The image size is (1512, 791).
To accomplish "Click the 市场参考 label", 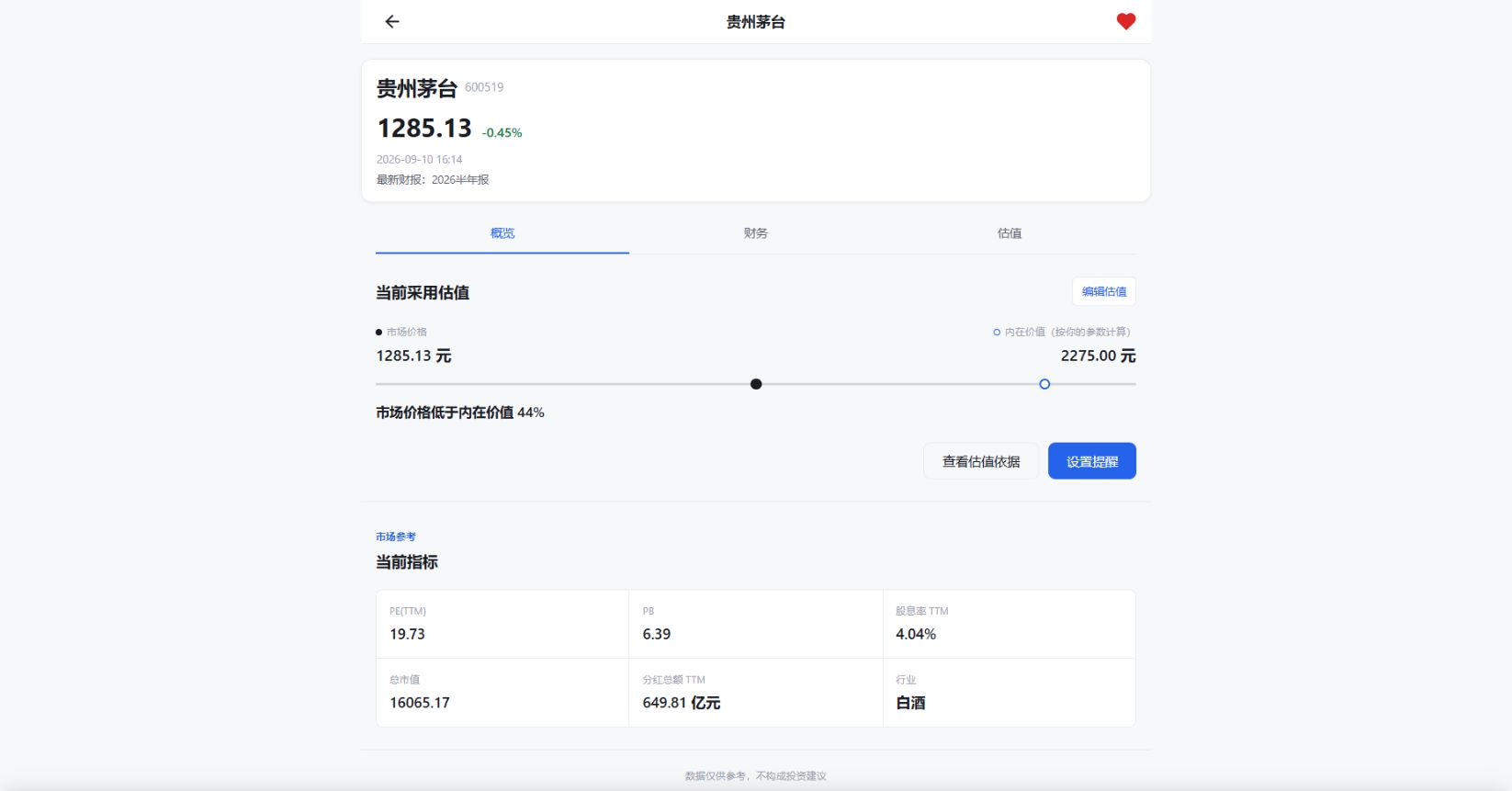I will (x=396, y=537).
